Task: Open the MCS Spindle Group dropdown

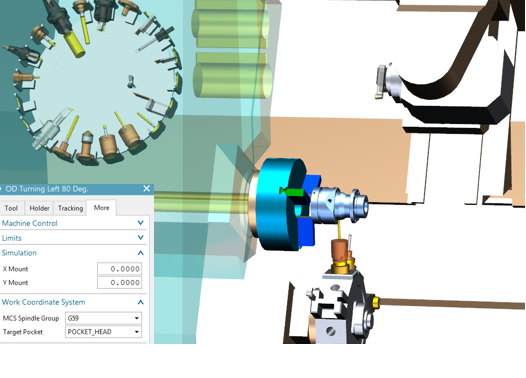Action: pyautogui.click(x=103, y=318)
